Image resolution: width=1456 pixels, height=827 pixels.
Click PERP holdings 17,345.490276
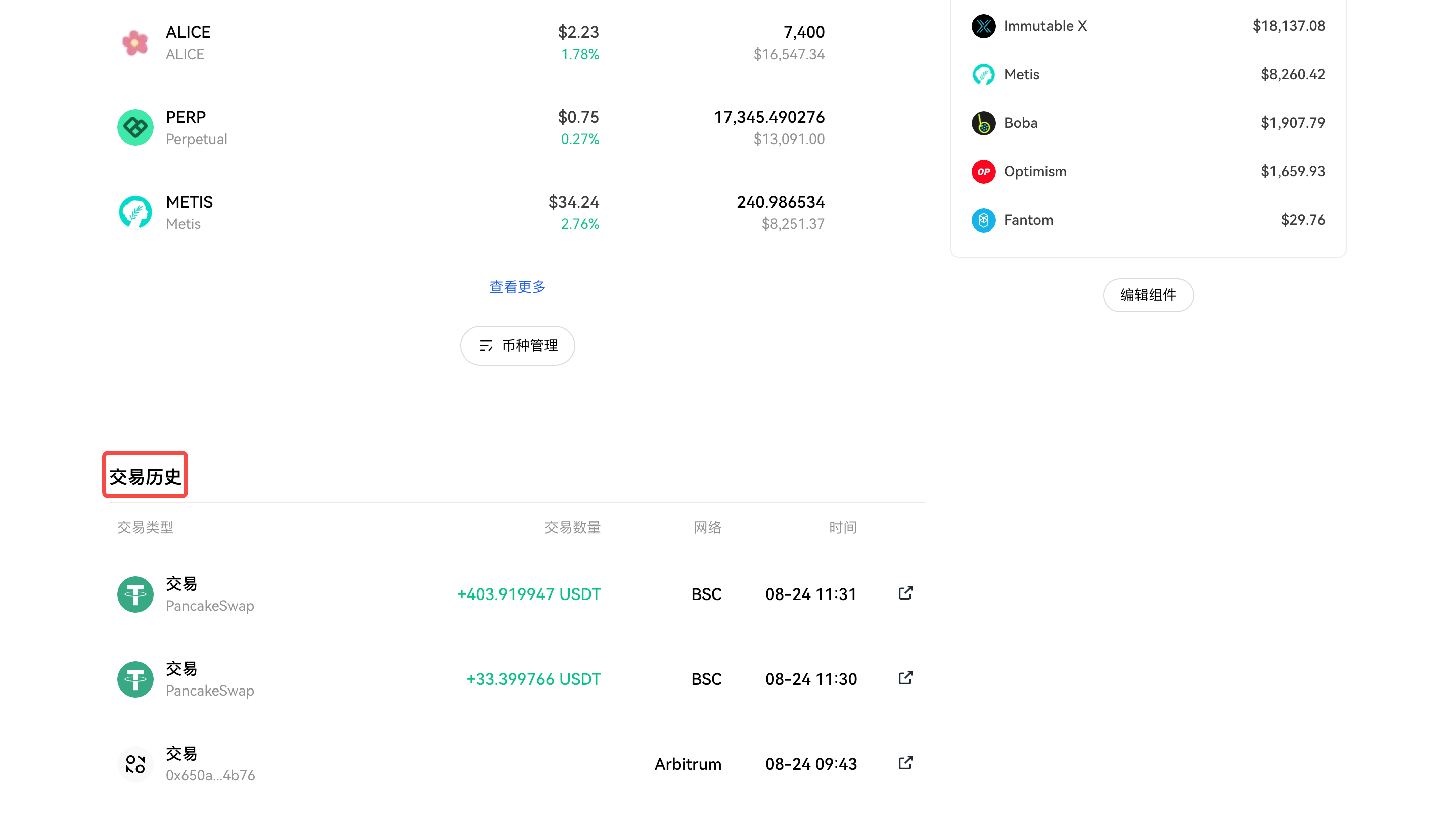769,117
